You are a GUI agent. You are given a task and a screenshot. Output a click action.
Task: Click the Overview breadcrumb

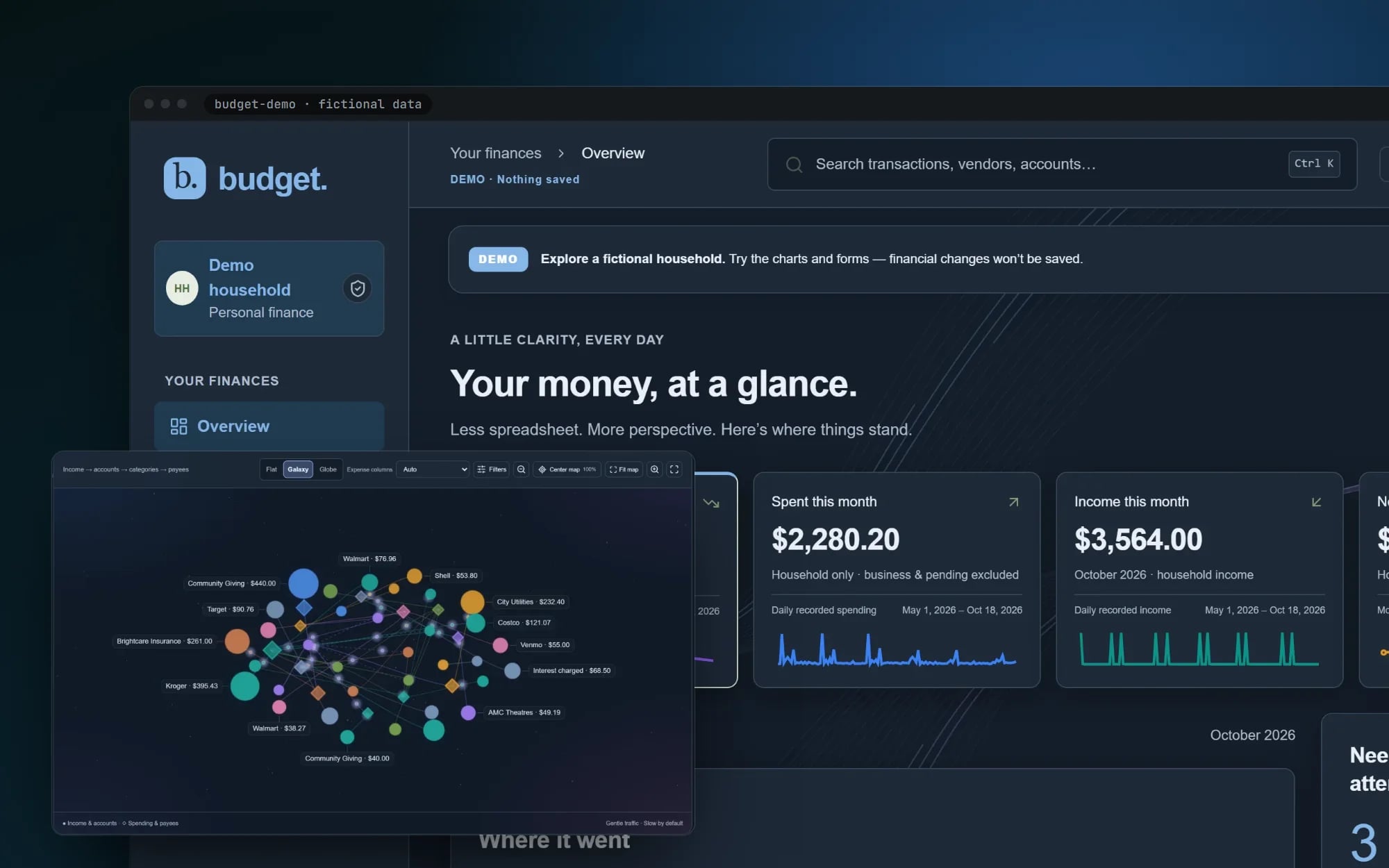click(613, 153)
